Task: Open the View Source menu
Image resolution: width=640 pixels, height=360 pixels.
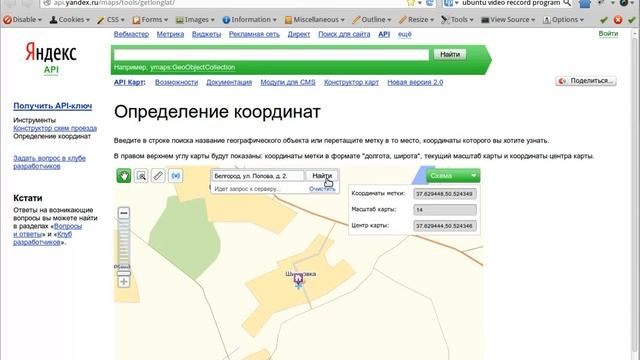Action: [508, 20]
